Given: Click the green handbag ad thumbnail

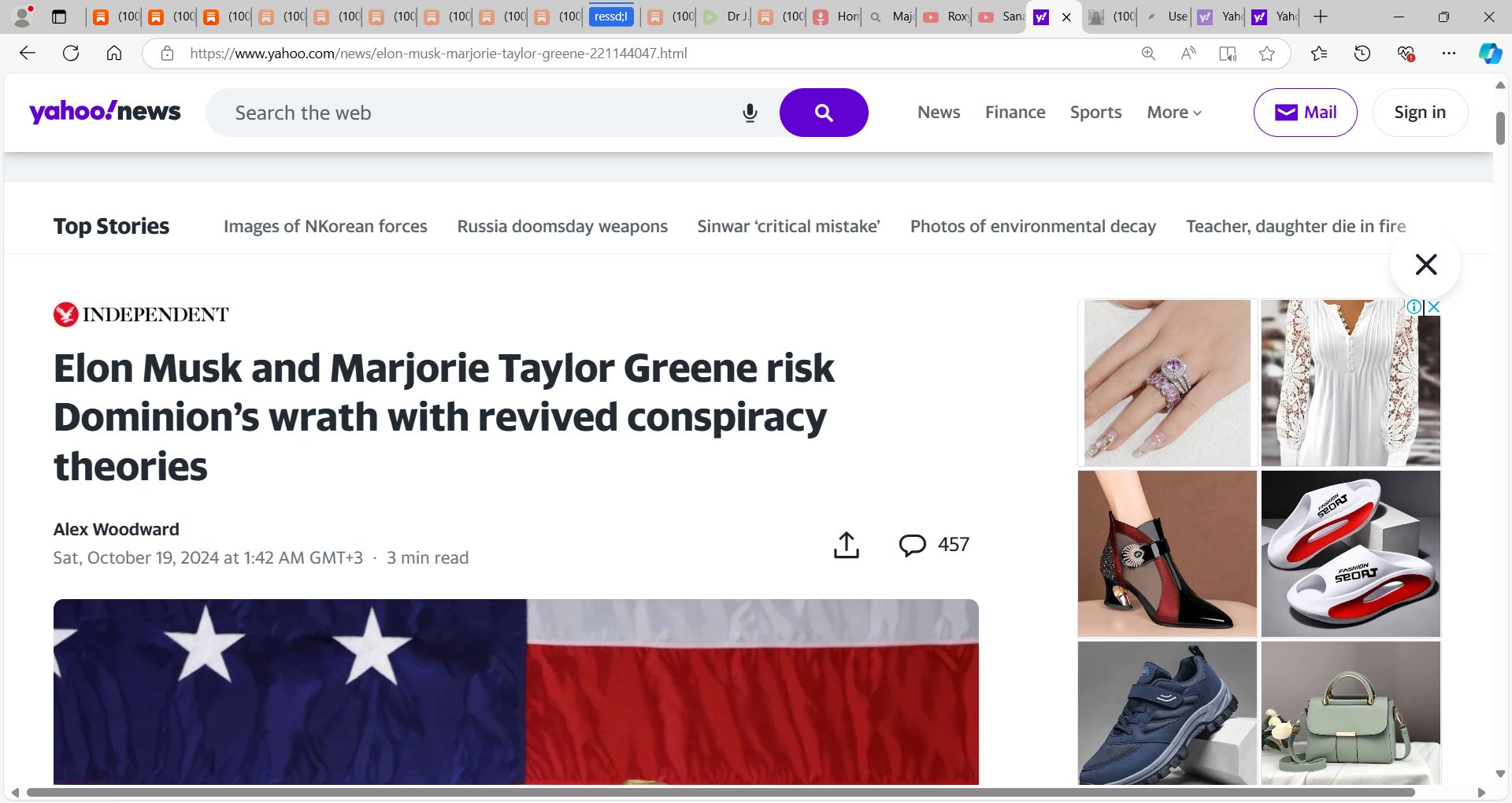Looking at the screenshot, I should (1351, 712).
